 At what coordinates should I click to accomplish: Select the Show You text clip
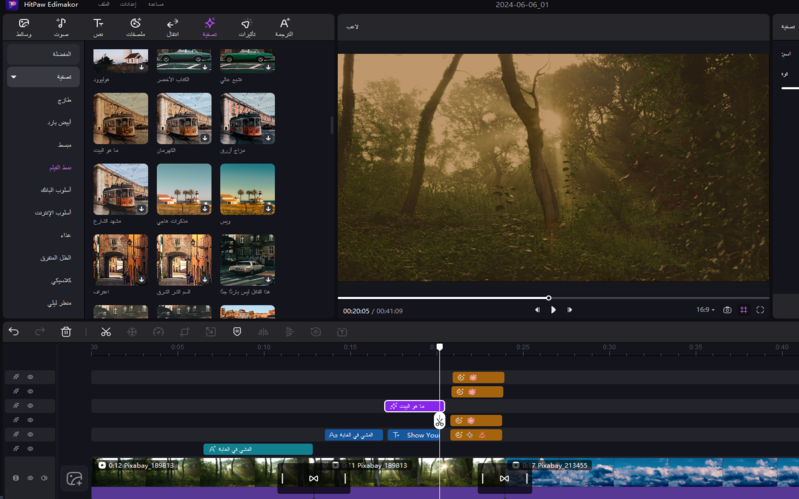tap(413, 435)
